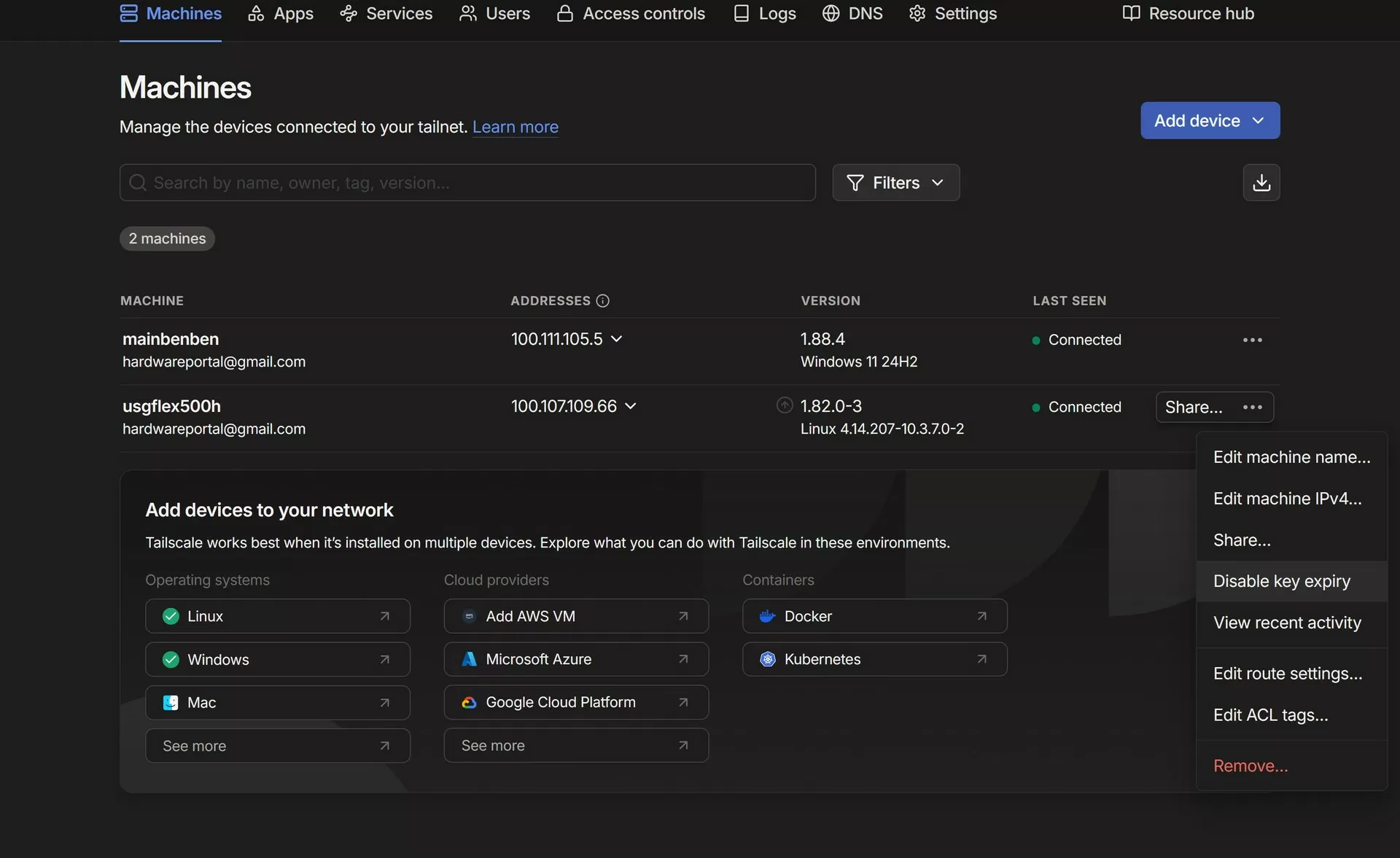Click the info icon next to Addresses
Viewport: 1400px width, 858px height.
[x=602, y=300]
